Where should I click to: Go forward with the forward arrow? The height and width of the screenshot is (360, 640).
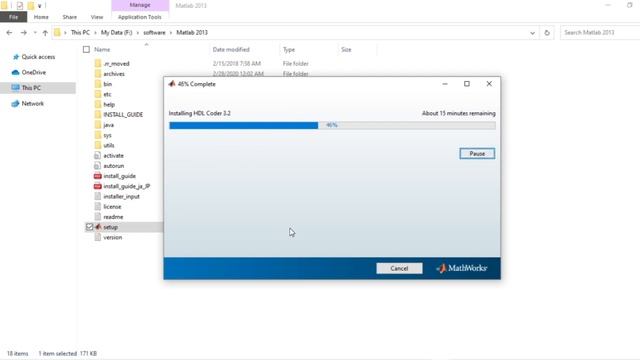[x=24, y=33]
